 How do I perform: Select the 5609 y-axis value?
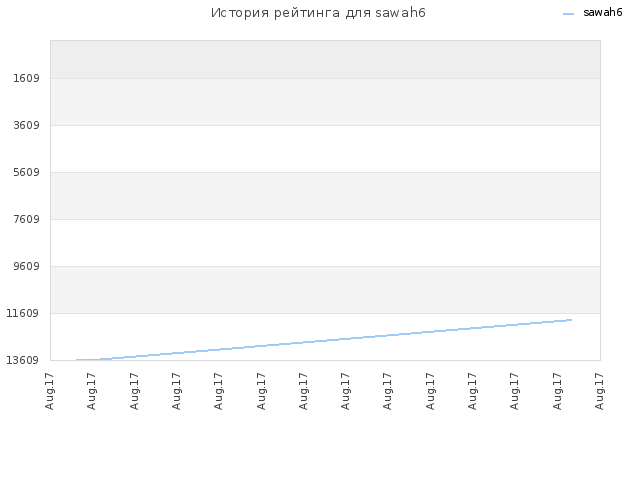[26, 172]
